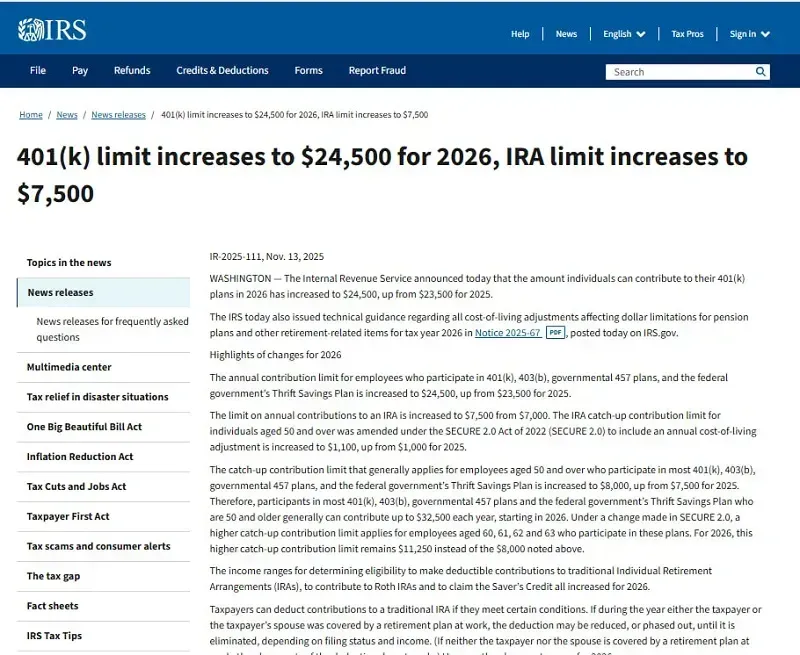Select News releases in the sidebar
This screenshot has height=655, width=800.
[x=63, y=292]
